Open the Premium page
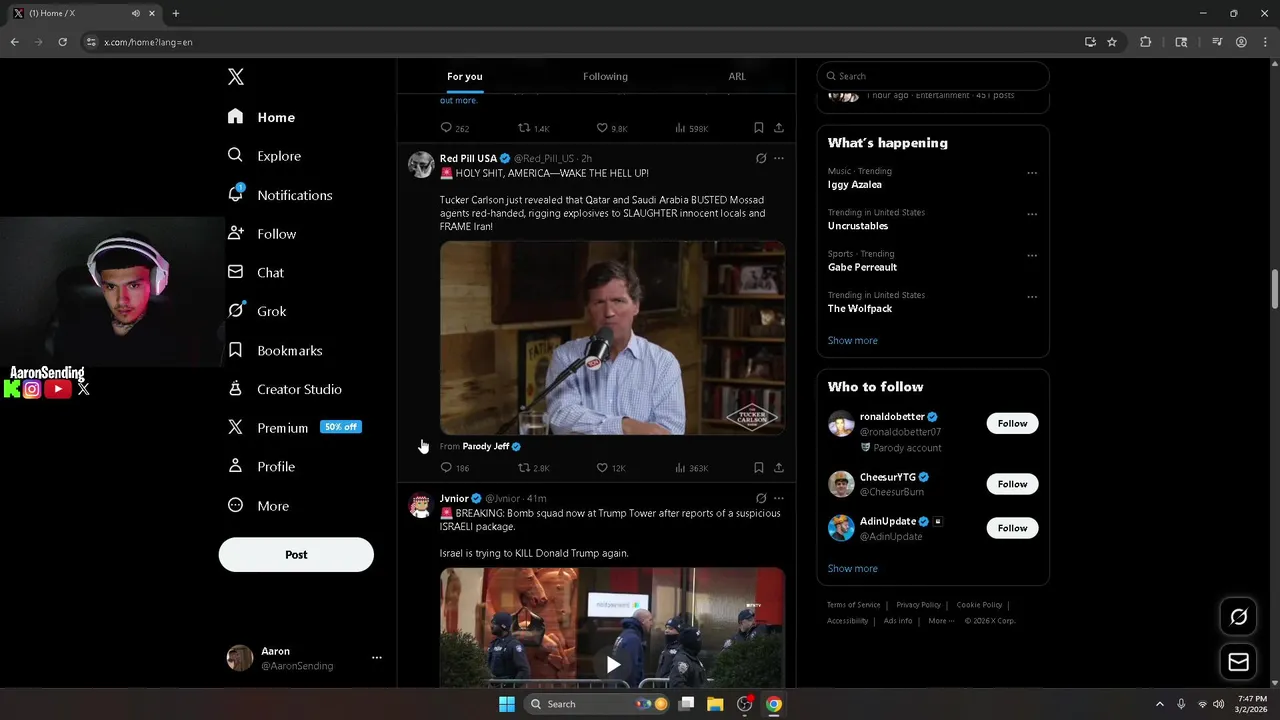1280x720 pixels. click(x=293, y=428)
